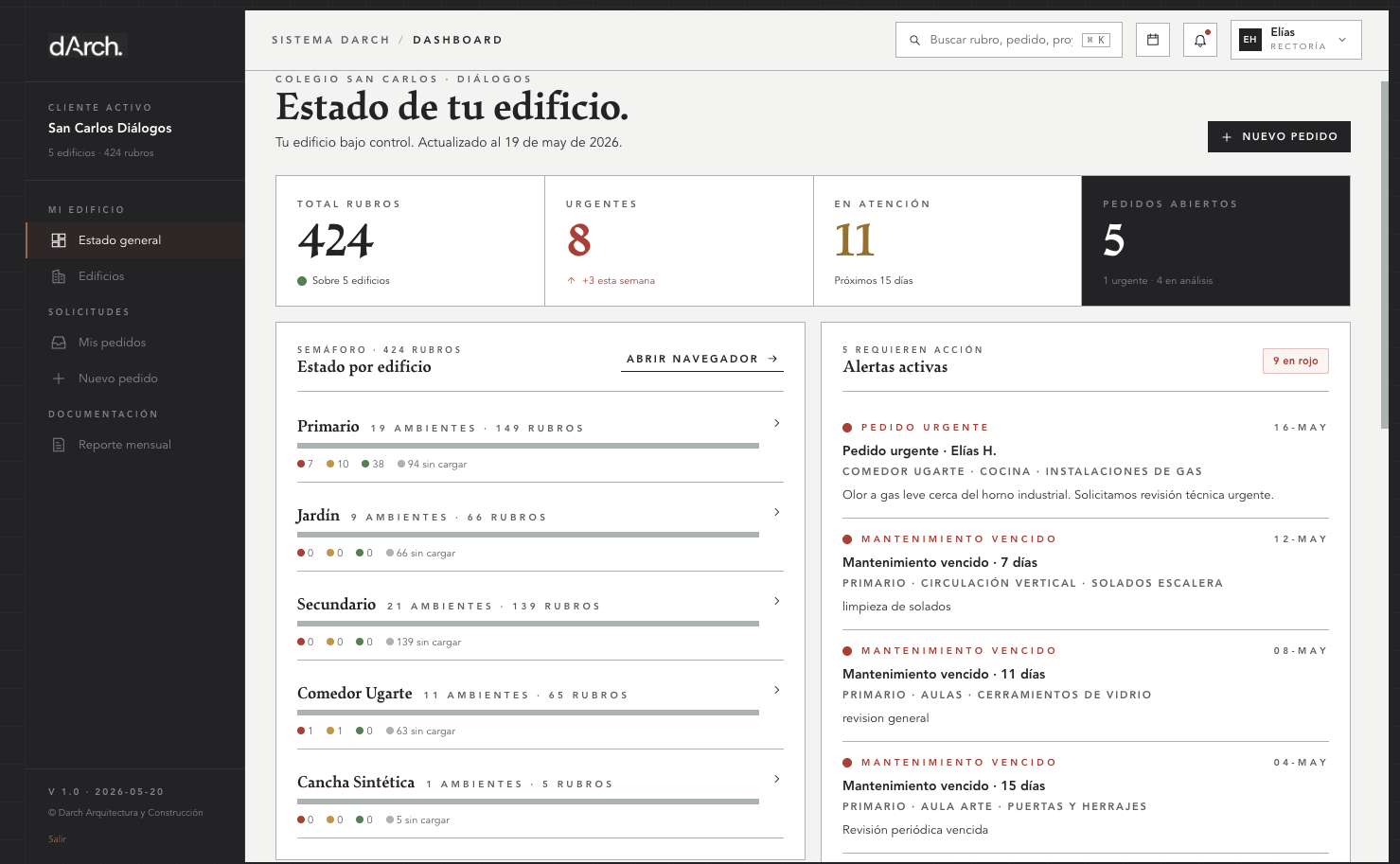Click Estado general grid icon
This screenshot has width=1400, height=864.
pyautogui.click(x=59, y=240)
